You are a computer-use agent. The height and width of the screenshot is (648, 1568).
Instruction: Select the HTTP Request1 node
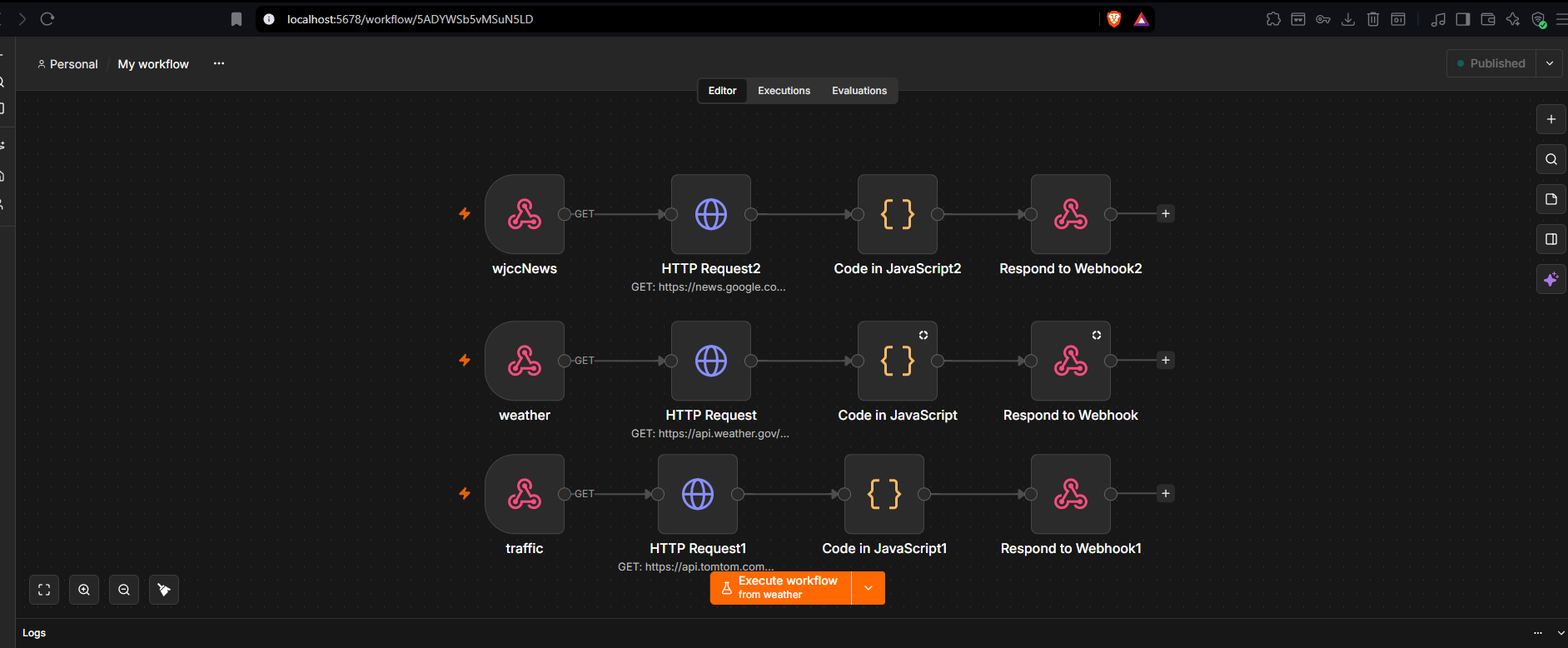click(698, 494)
